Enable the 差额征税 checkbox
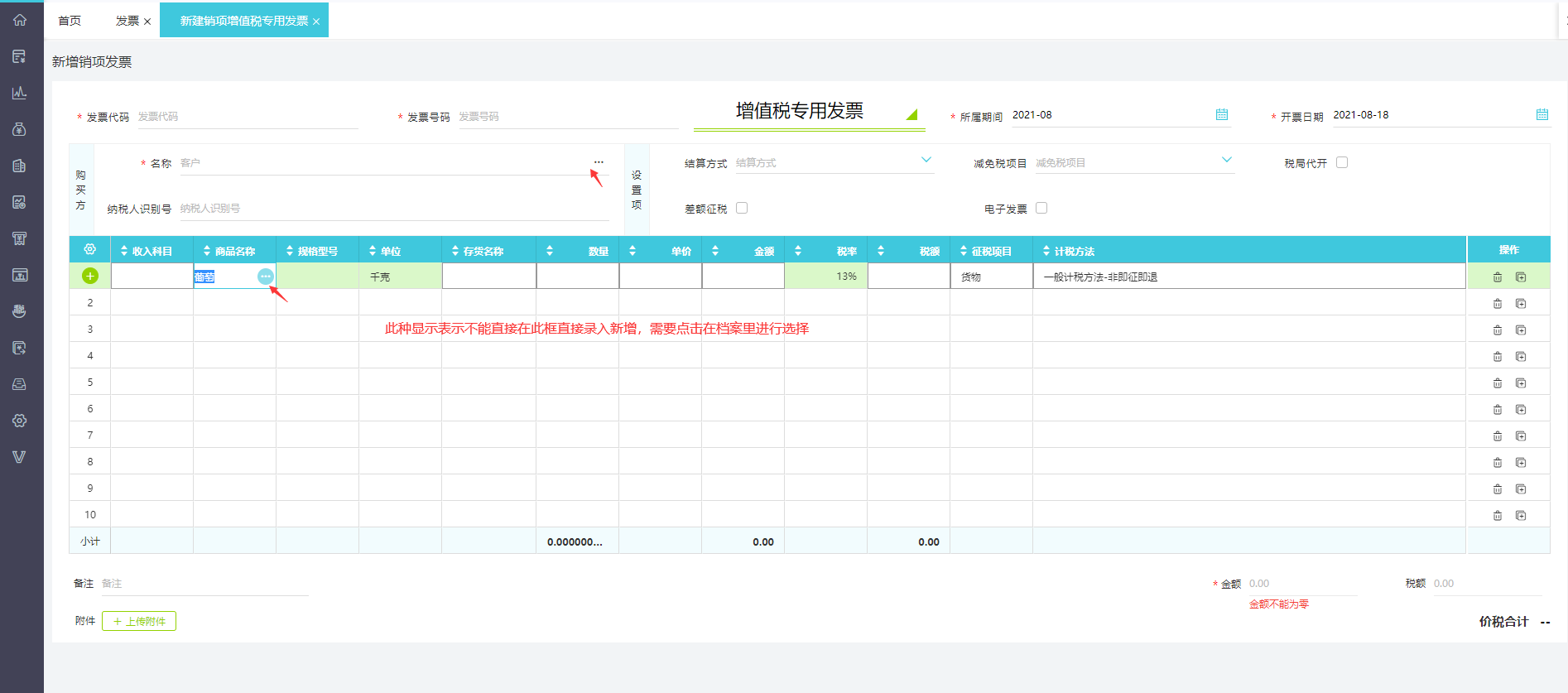The image size is (1568, 693). (x=742, y=208)
